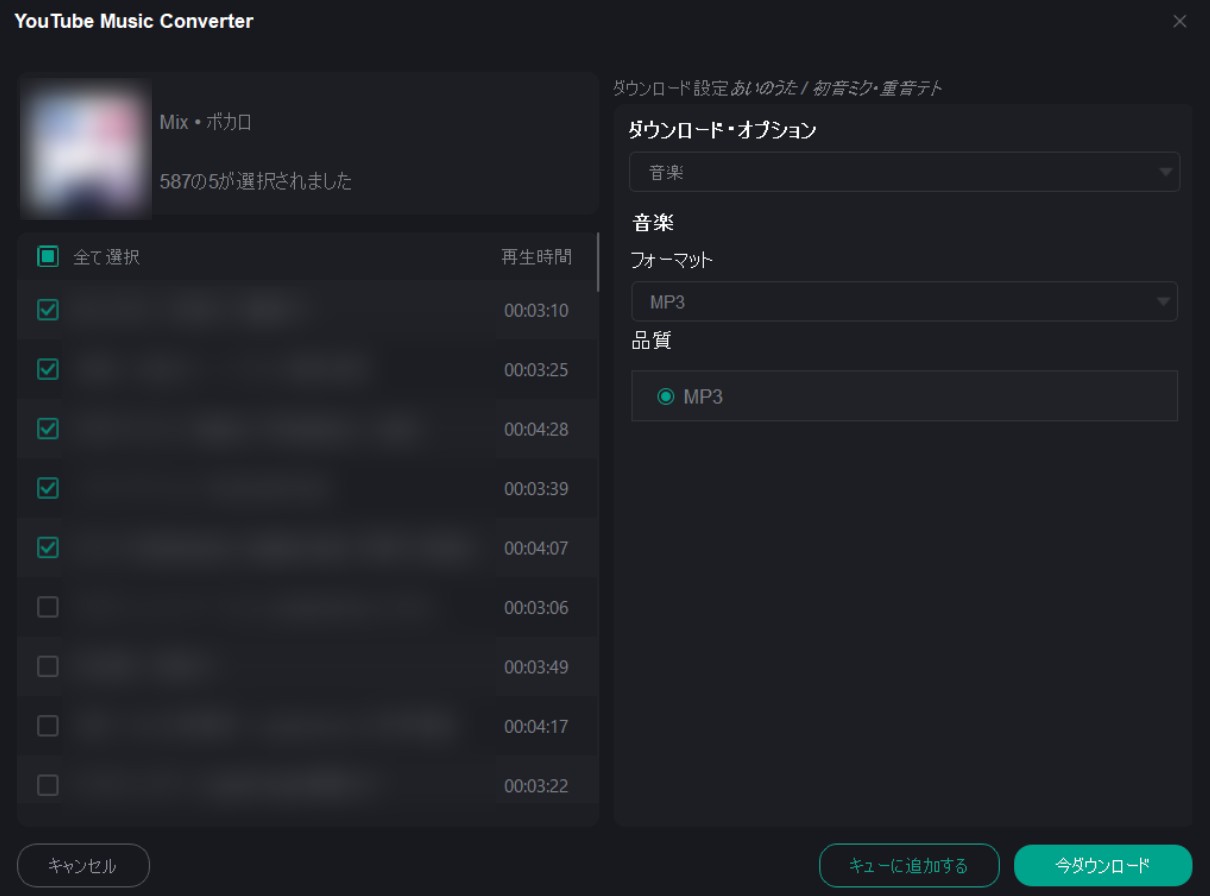1210x896 pixels.
Task: Check the track lasting 00:03:22
Action: (x=47, y=785)
